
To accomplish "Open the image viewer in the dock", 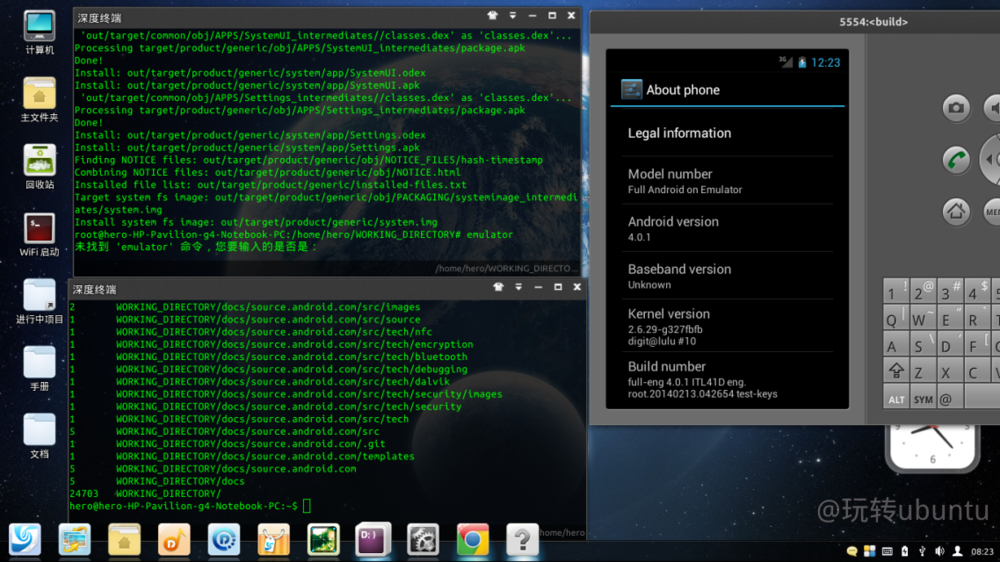I will point(323,540).
